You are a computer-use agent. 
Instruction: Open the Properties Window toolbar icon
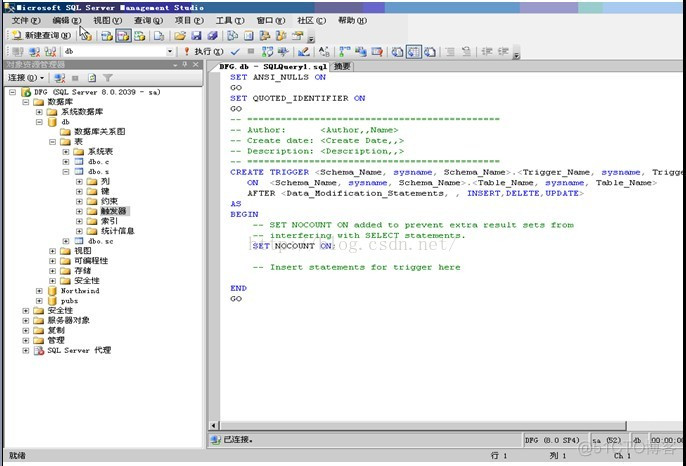(x=298, y=35)
